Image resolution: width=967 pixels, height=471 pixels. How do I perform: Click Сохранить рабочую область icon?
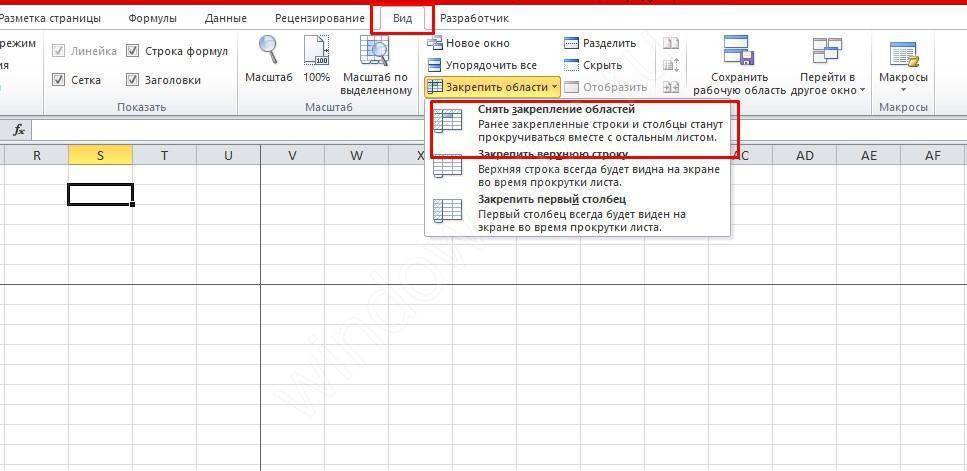click(x=738, y=52)
